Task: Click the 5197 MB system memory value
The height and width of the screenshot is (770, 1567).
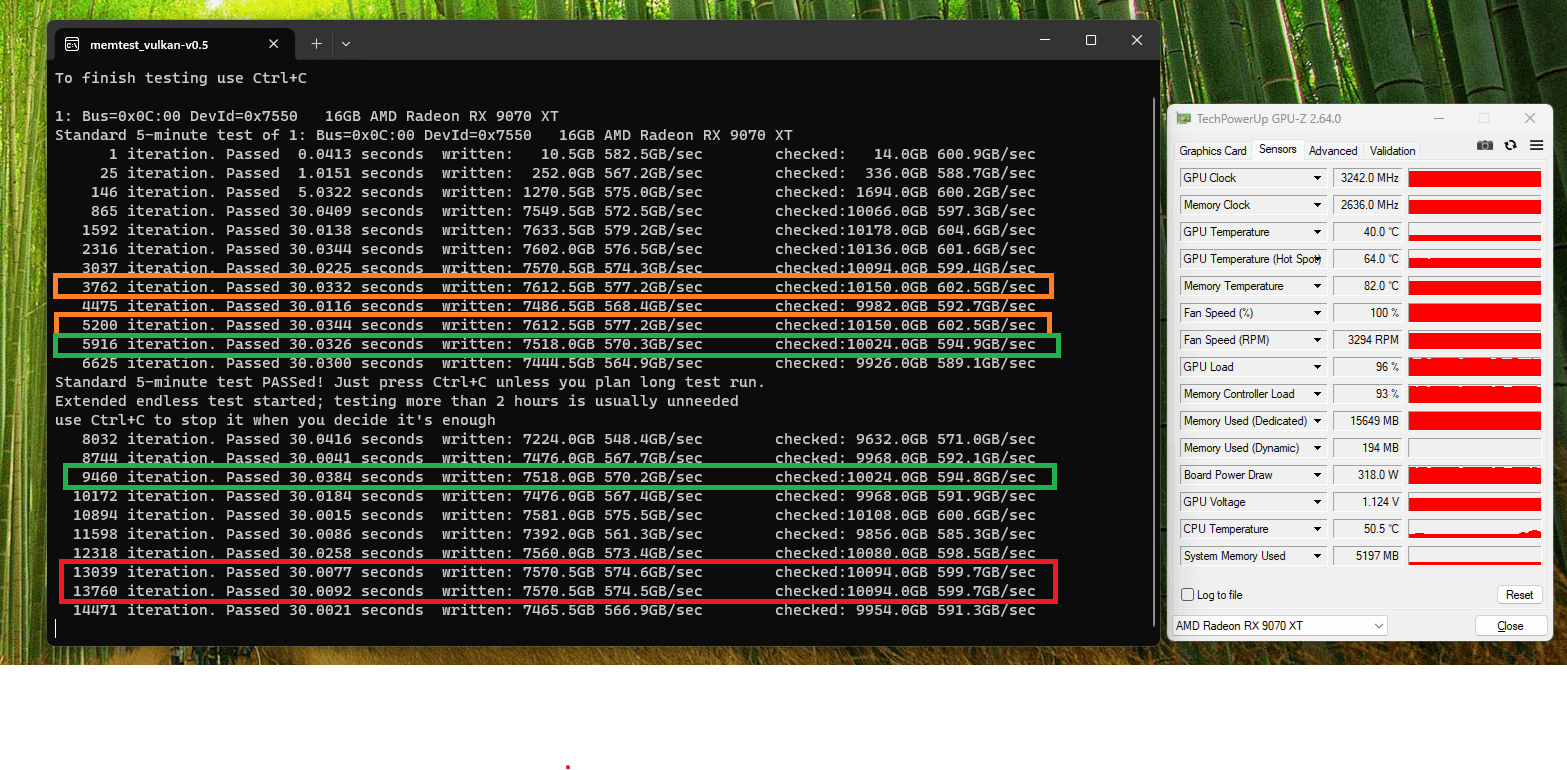Action: 1367,556
